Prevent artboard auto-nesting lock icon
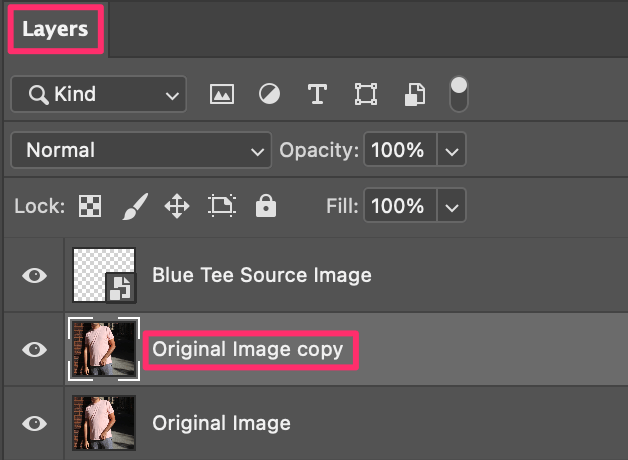 [x=222, y=206]
